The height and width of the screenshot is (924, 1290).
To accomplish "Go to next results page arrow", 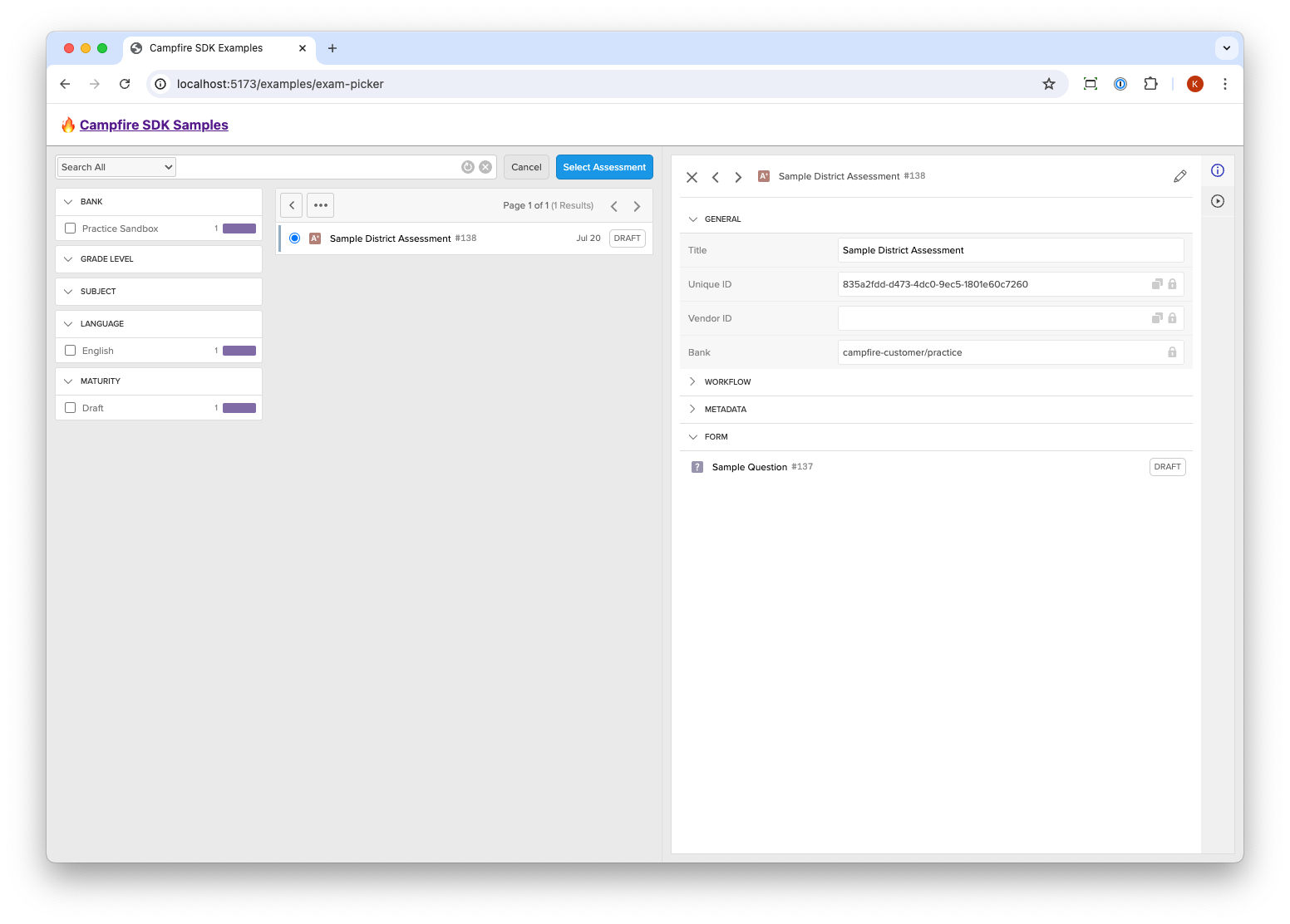I will click(637, 206).
